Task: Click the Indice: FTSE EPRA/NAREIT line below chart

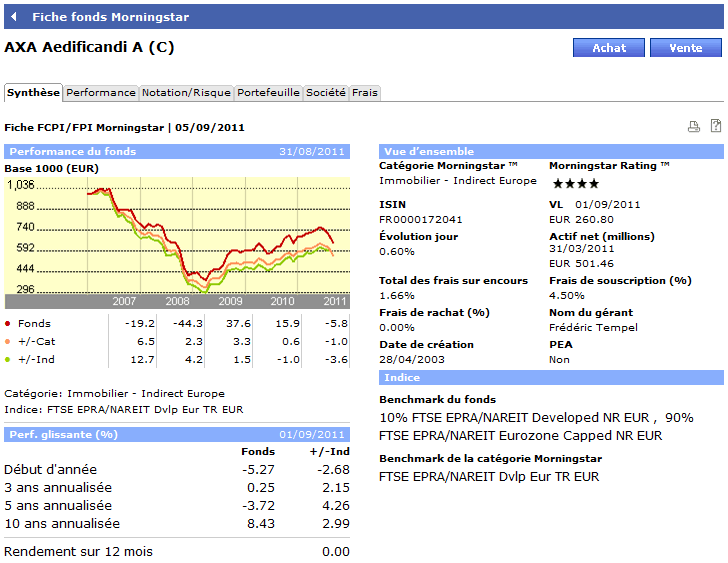Action: [124, 410]
